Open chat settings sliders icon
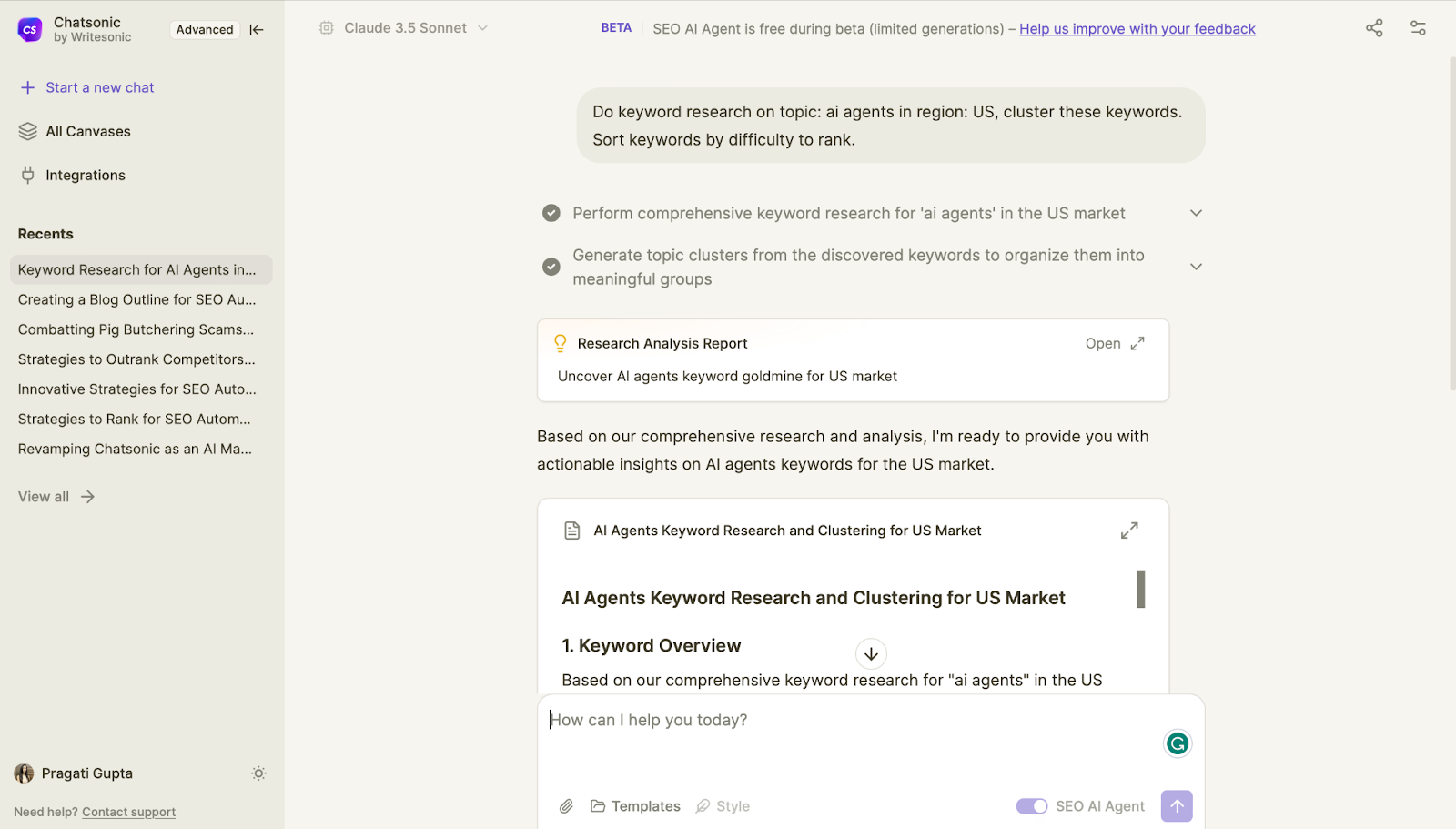This screenshot has height=829, width=1456. (x=1418, y=28)
